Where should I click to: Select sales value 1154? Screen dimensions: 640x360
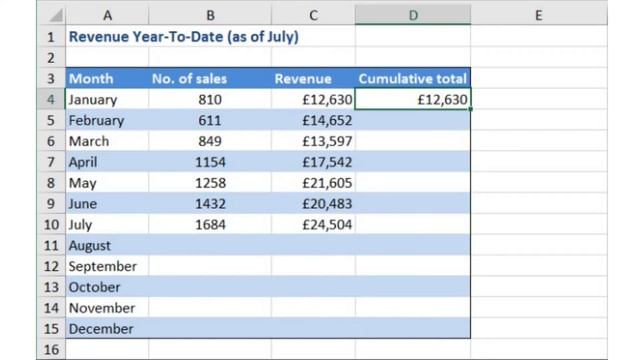click(x=210, y=162)
